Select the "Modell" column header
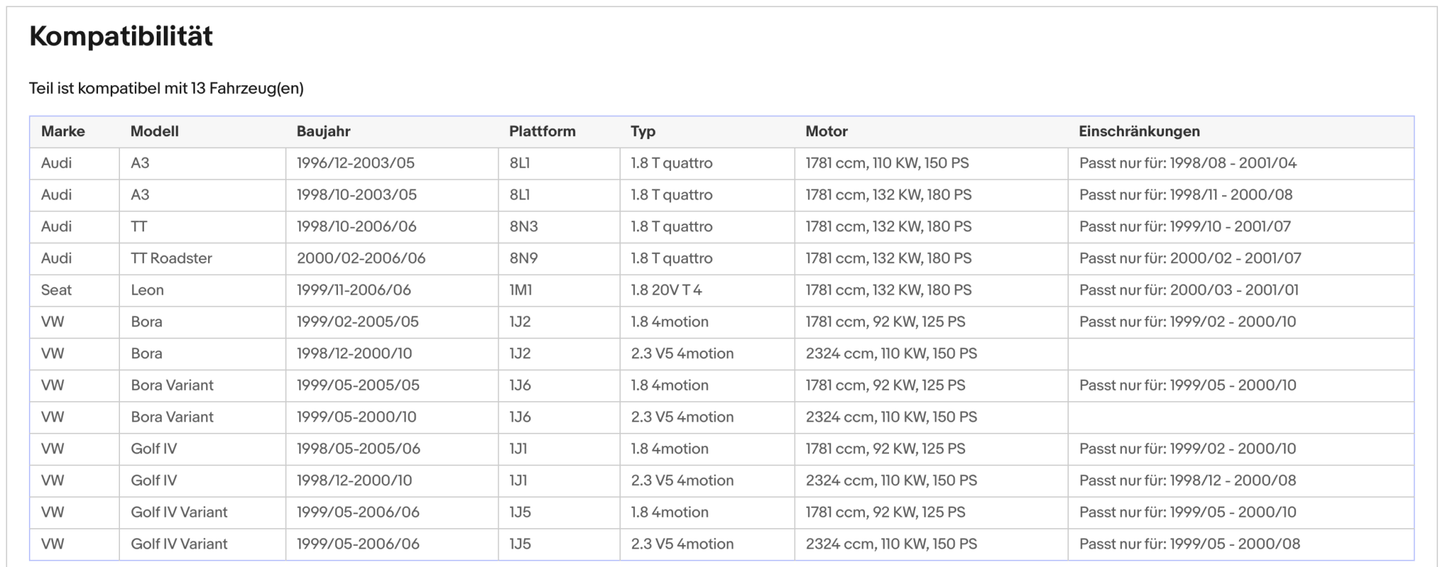Image resolution: width=1445 pixels, height=567 pixels. click(155, 131)
